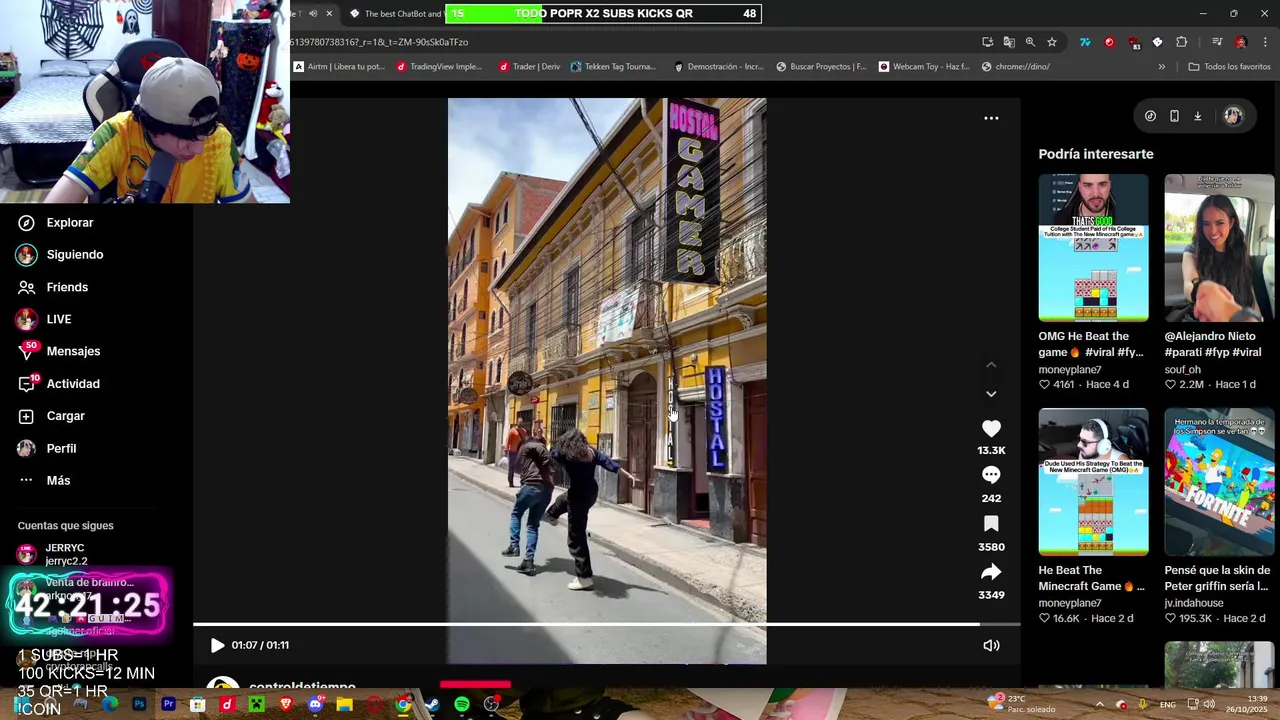The height and width of the screenshot is (720, 1280).
Task: Open LIVE section
Action: (x=44, y=319)
